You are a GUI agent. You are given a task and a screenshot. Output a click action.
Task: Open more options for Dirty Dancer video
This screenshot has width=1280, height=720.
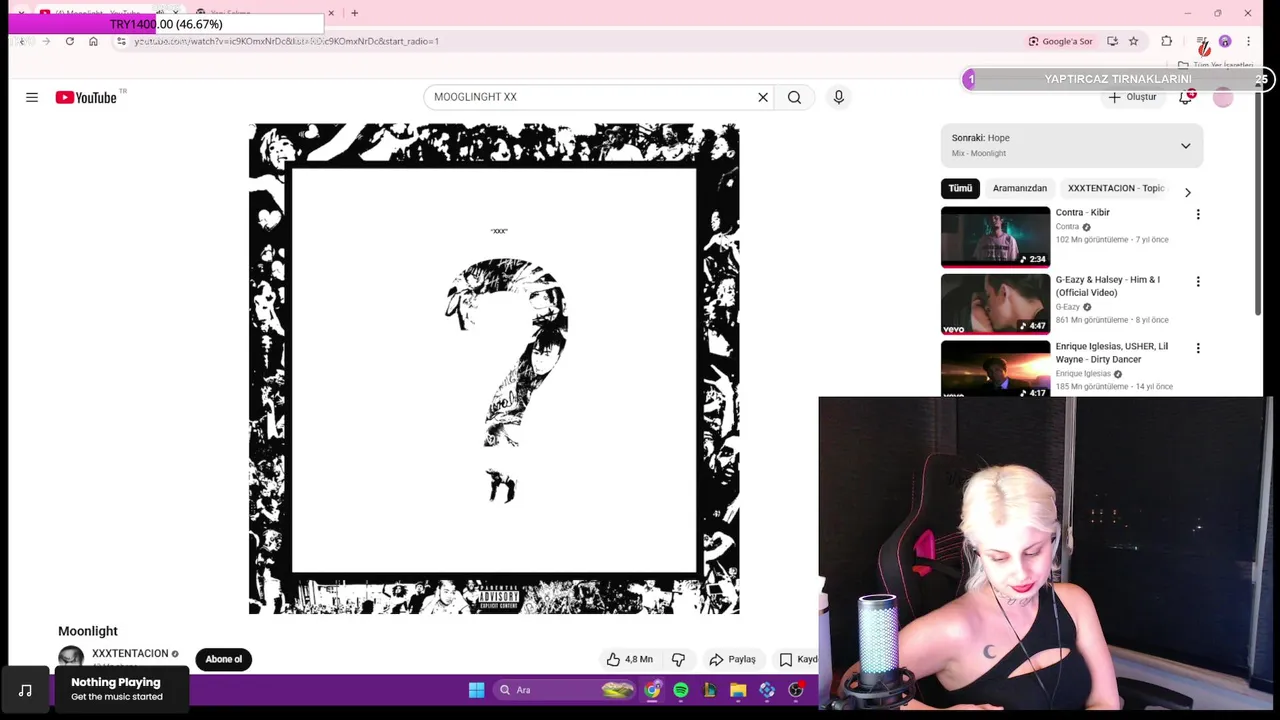pyautogui.click(x=1198, y=348)
